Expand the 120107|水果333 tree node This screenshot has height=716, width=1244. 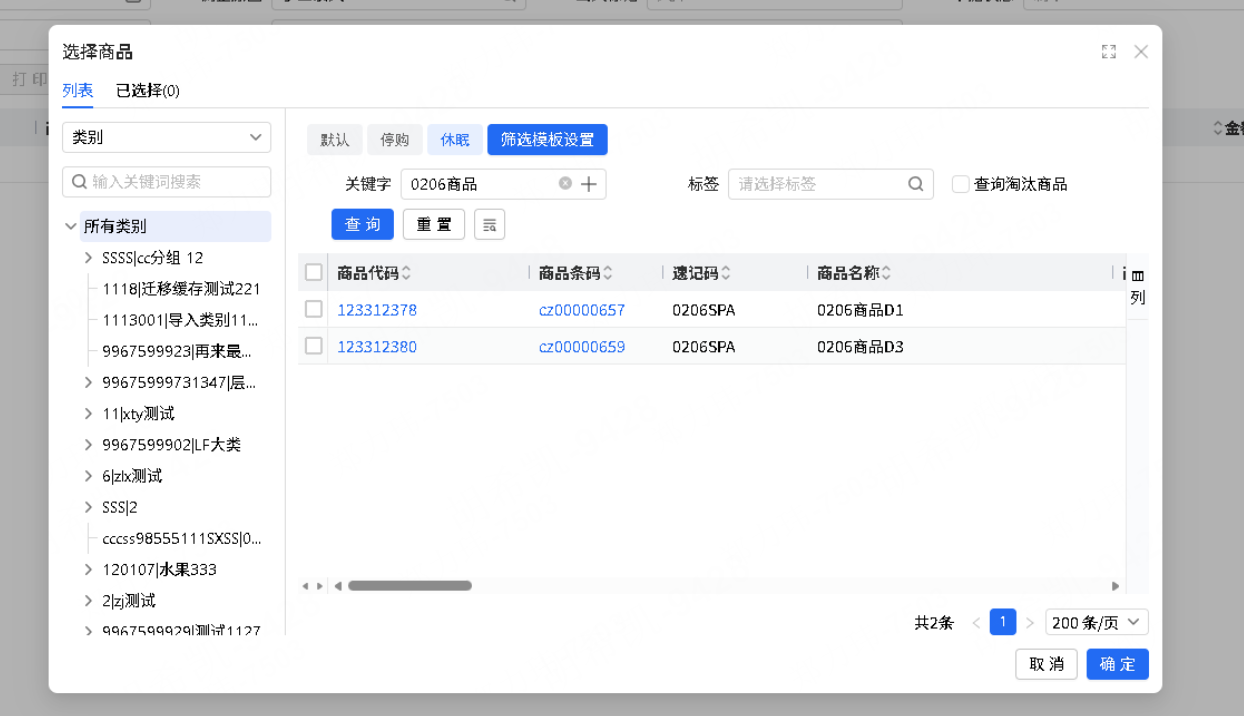click(89, 570)
